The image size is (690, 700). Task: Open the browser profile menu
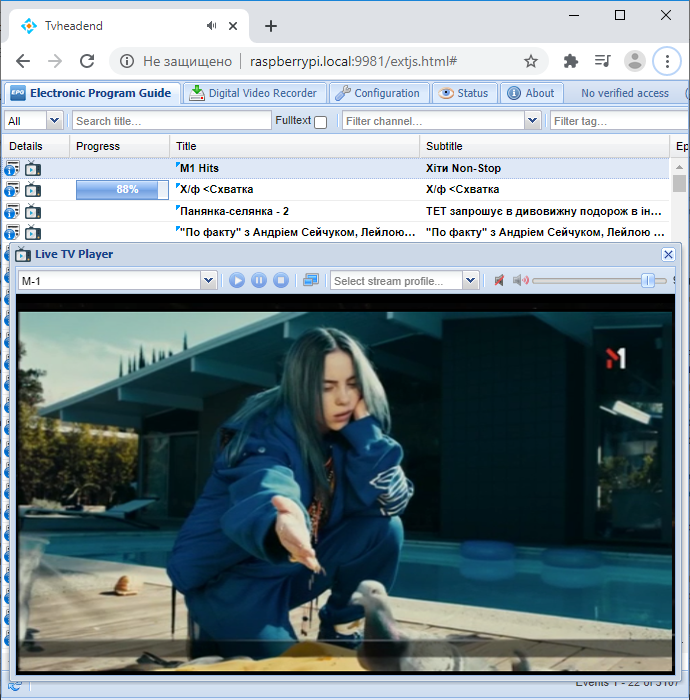coord(635,61)
